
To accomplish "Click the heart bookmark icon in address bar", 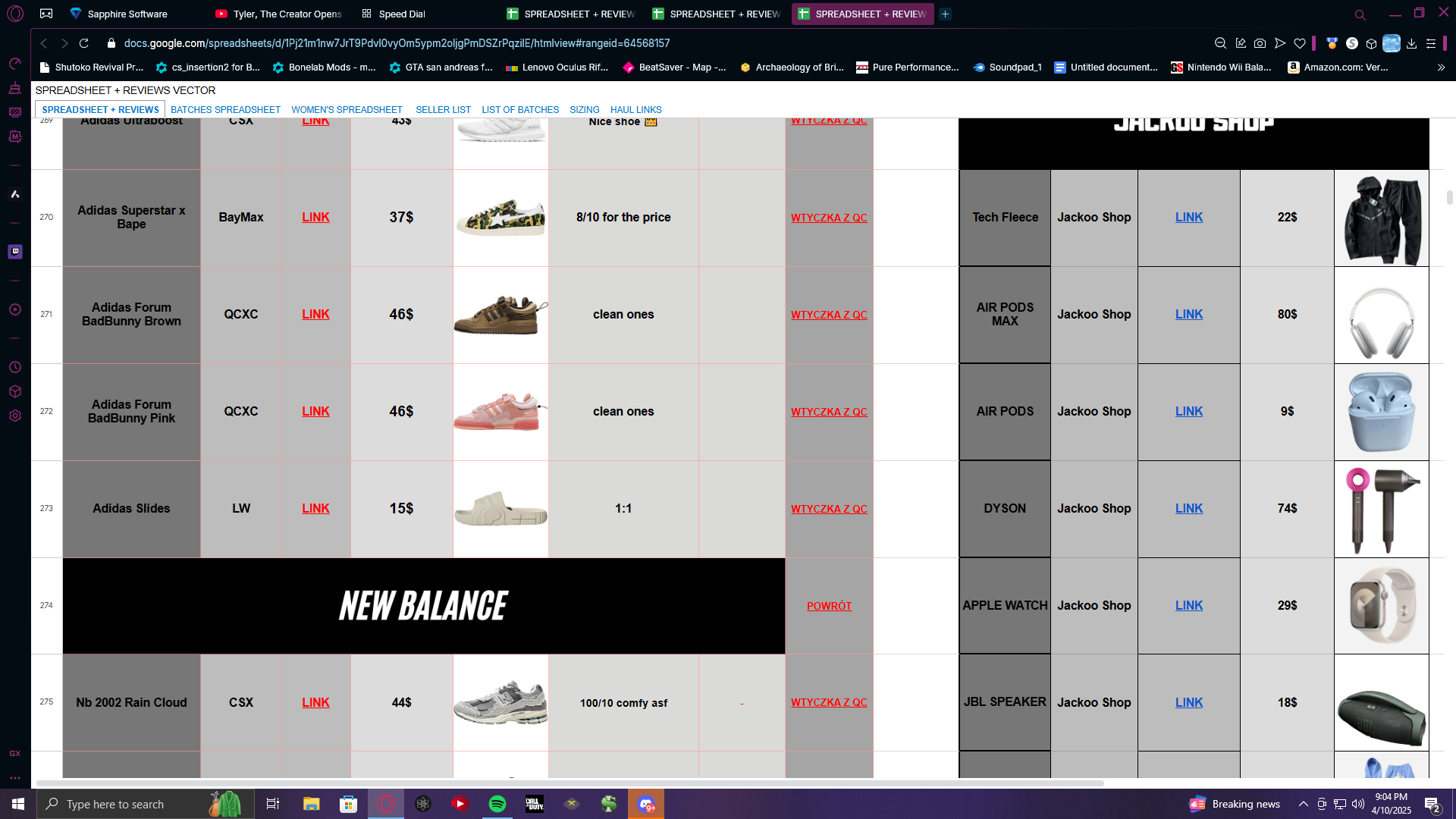I will [1300, 43].
